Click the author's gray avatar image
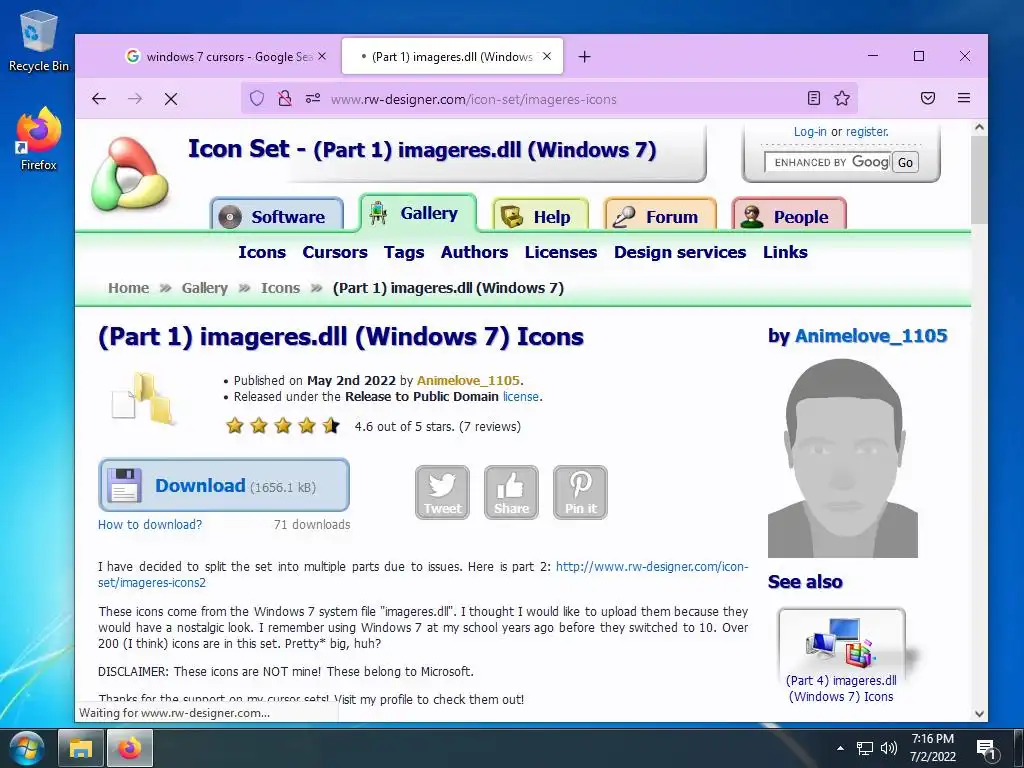 [842, 458]
